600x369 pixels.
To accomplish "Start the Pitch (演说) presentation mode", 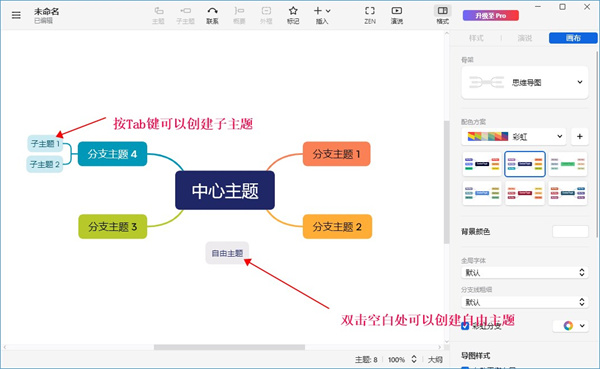I will pos(397,15).
